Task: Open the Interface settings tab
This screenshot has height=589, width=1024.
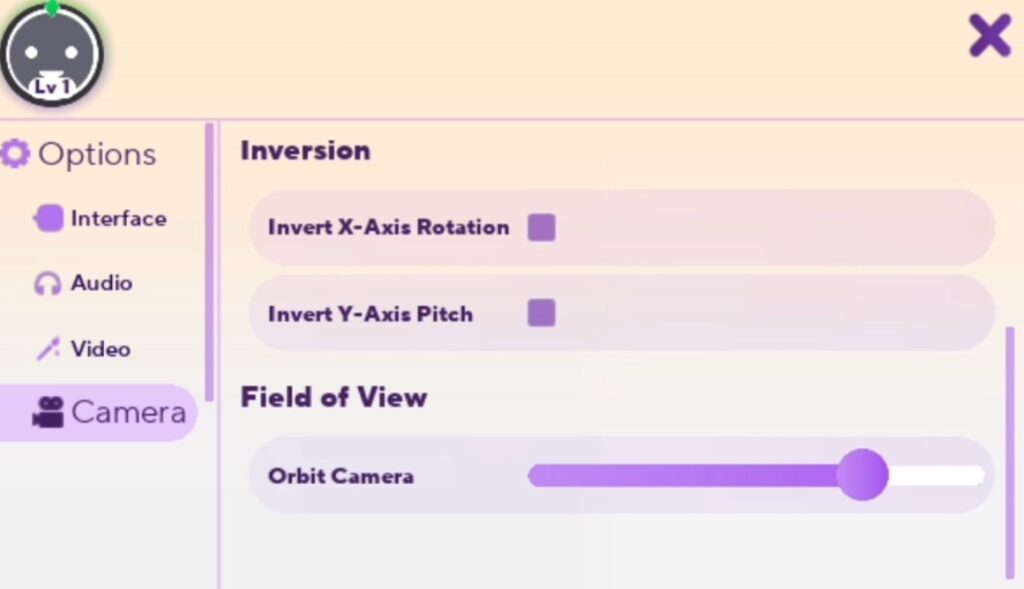Action: (118, 218)
